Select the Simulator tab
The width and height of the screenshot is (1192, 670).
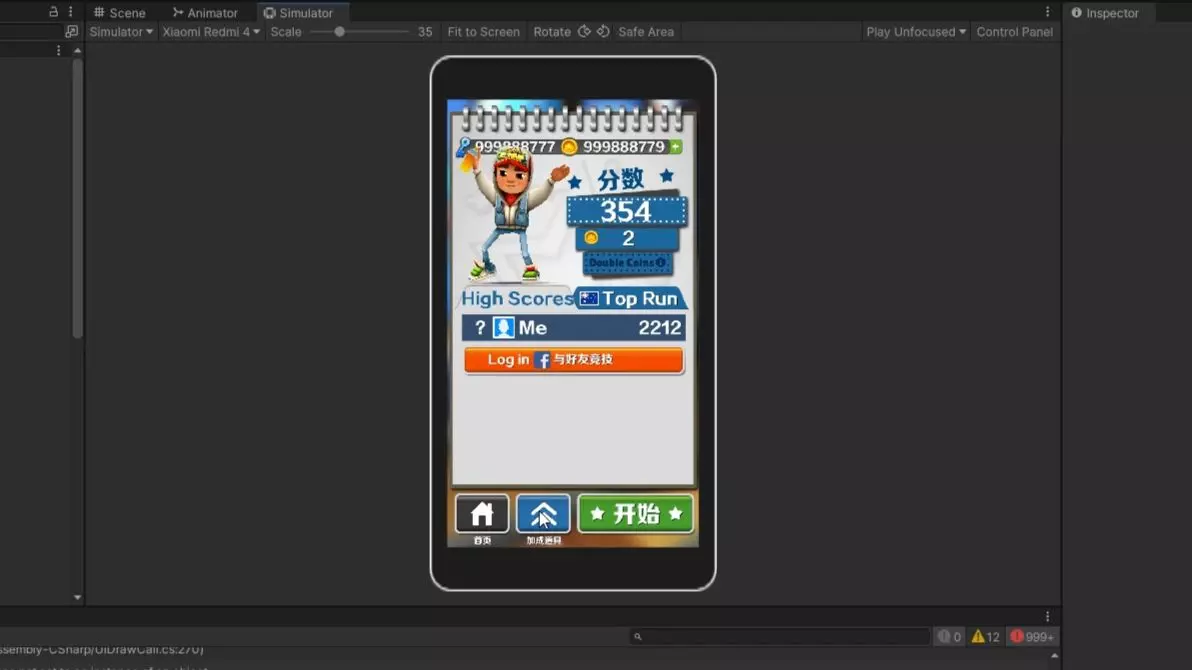click(298, 13)
